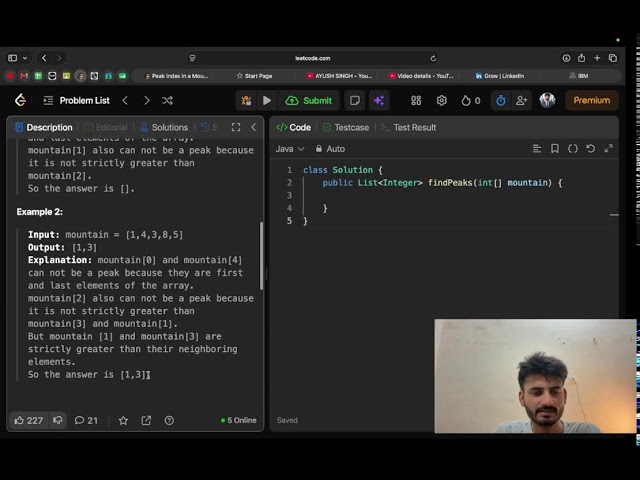Open the Problem List panel
The width and height of the screenshot is (640, 480).
pos(77,100)
